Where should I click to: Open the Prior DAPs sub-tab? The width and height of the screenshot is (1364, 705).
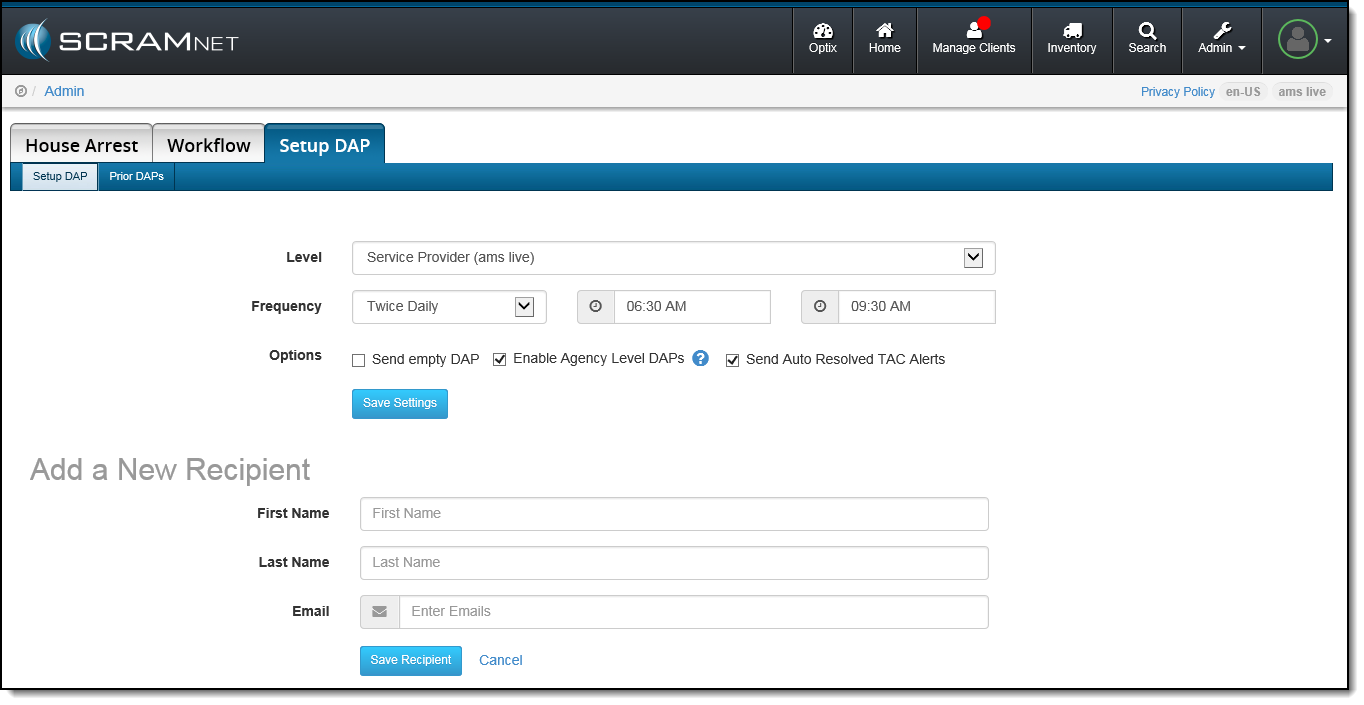(136, 177)
